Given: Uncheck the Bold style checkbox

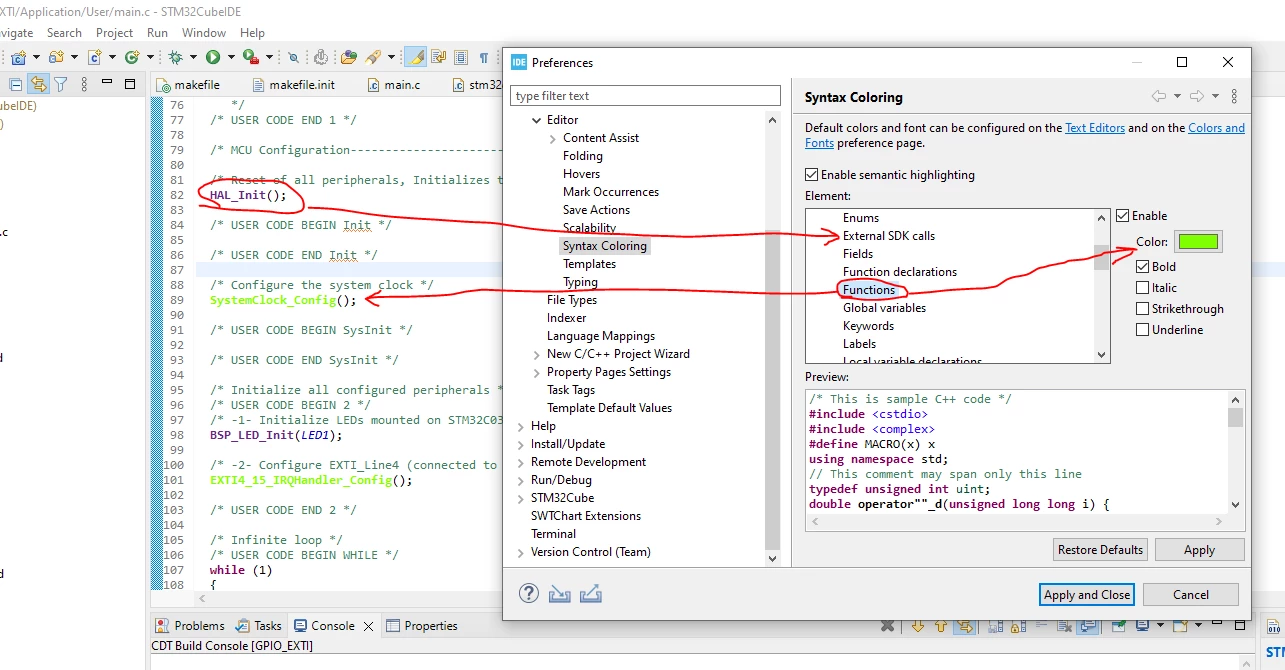Looking at the screenshot, I should pyautogui.click(x=1142, y=267).
